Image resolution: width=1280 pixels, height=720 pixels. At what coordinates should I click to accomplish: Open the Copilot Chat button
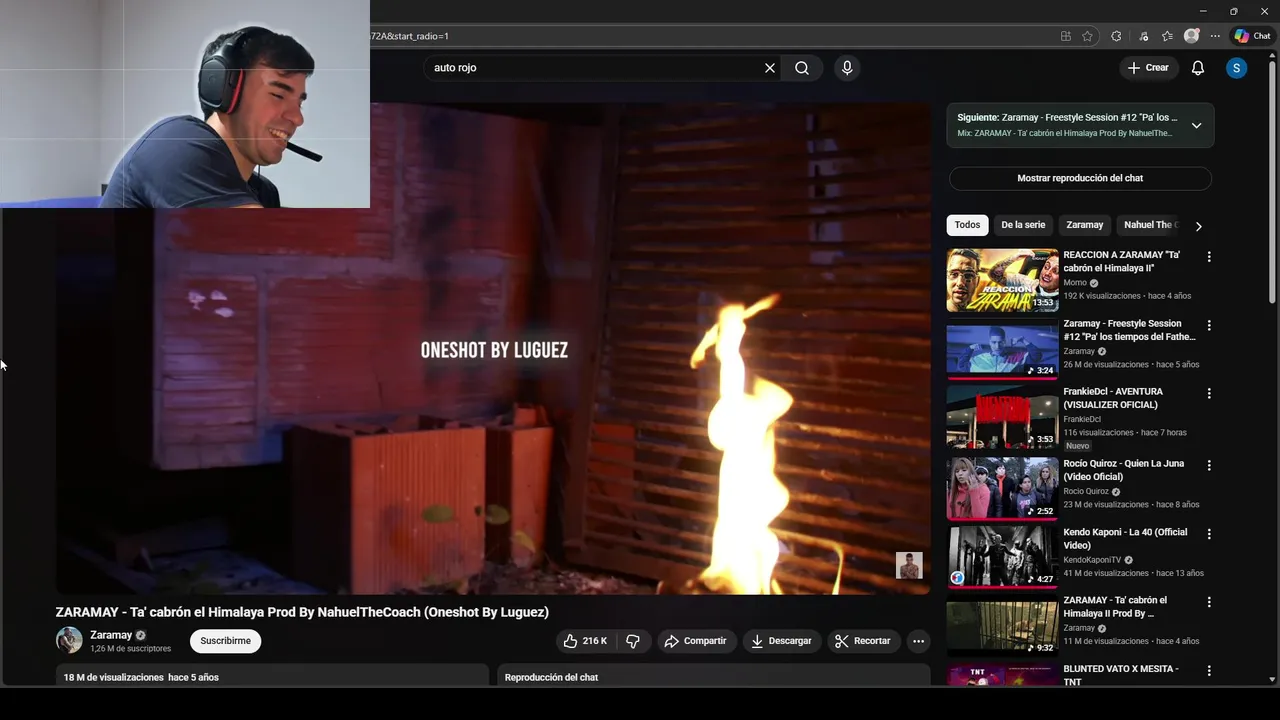point(1253,36)
